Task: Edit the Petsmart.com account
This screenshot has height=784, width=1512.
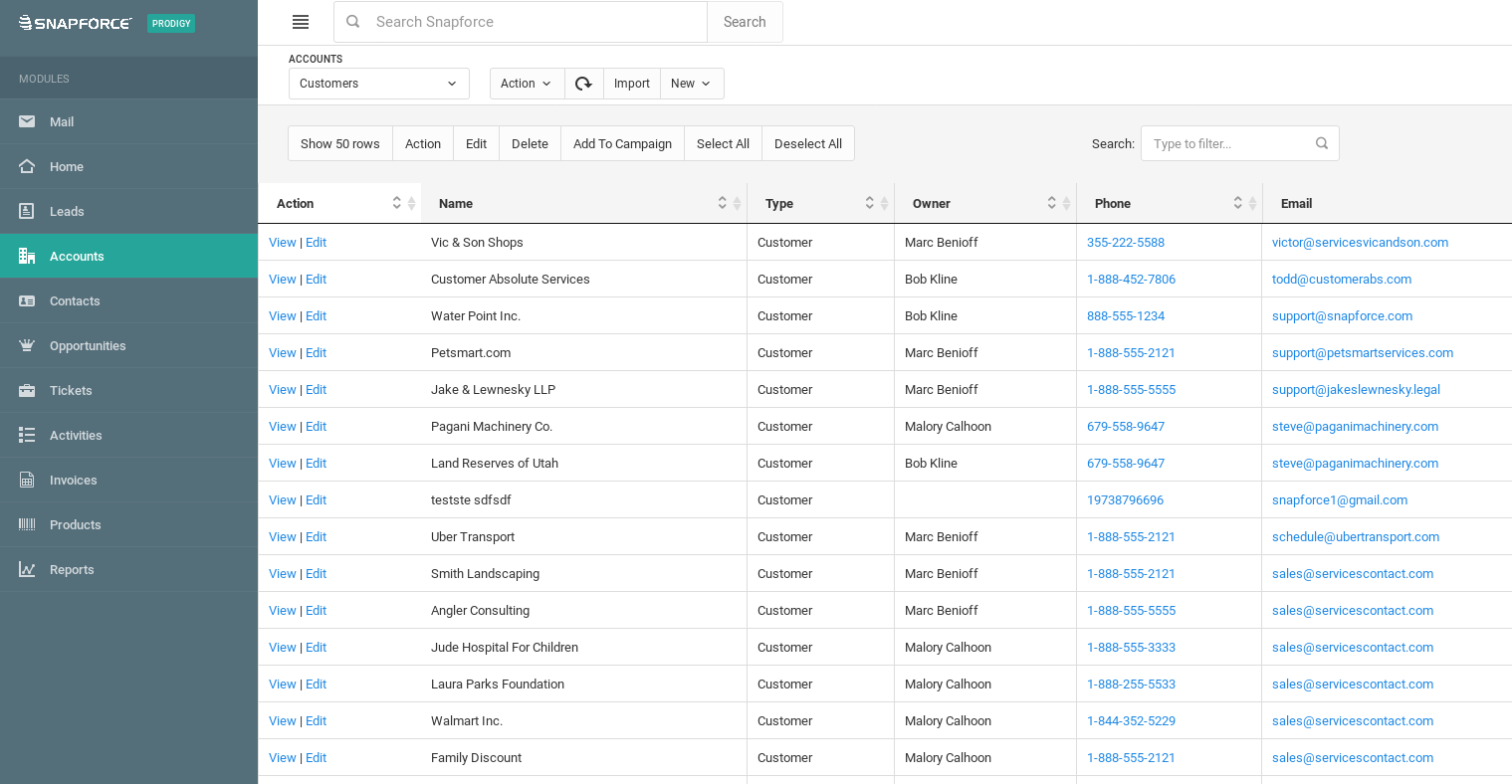Action: 317,352
